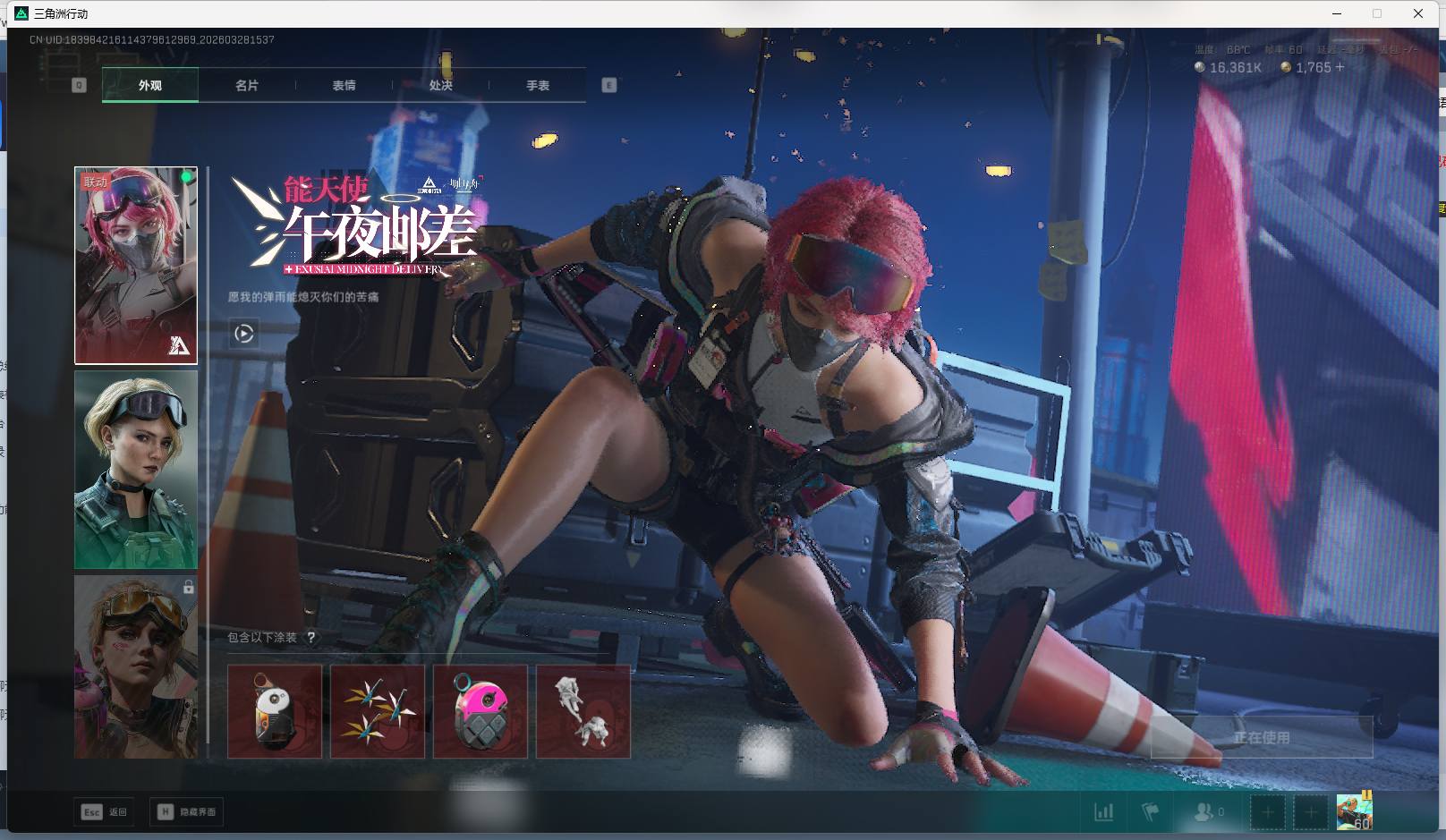Open the player avatar with level 60
This screenshot has width=1446, height=840.
pyautogui.click(x=1355, y=811)
